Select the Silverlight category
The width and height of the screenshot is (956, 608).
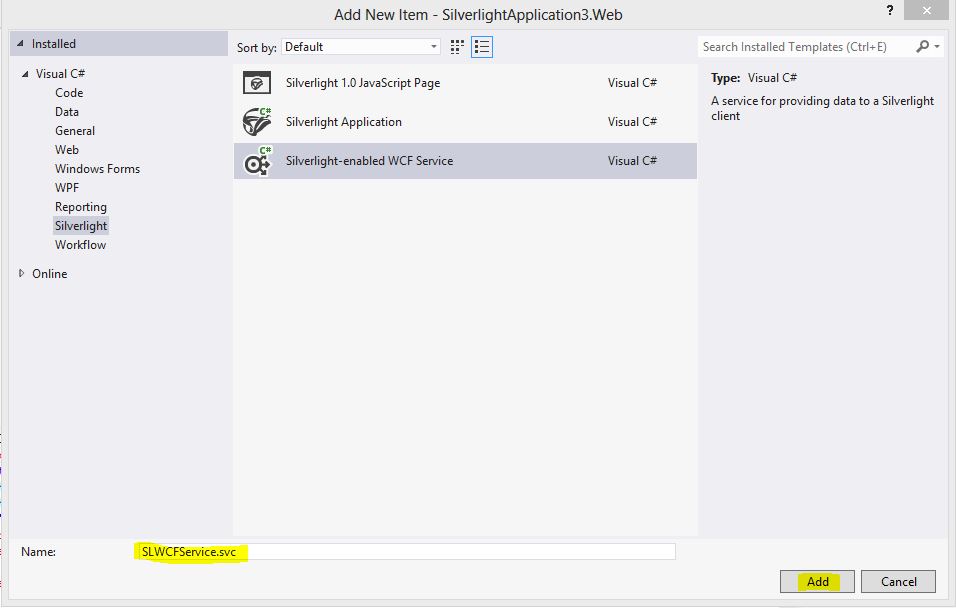[x=80, y=226]
